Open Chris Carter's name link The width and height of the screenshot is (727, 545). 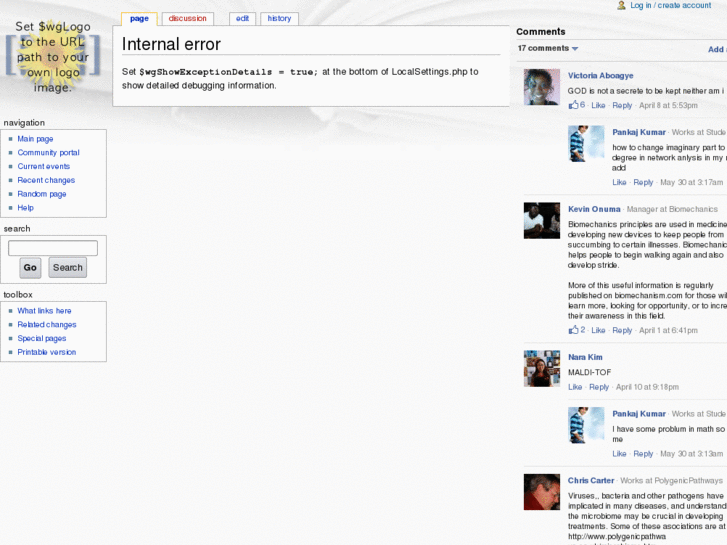point(591,481)
